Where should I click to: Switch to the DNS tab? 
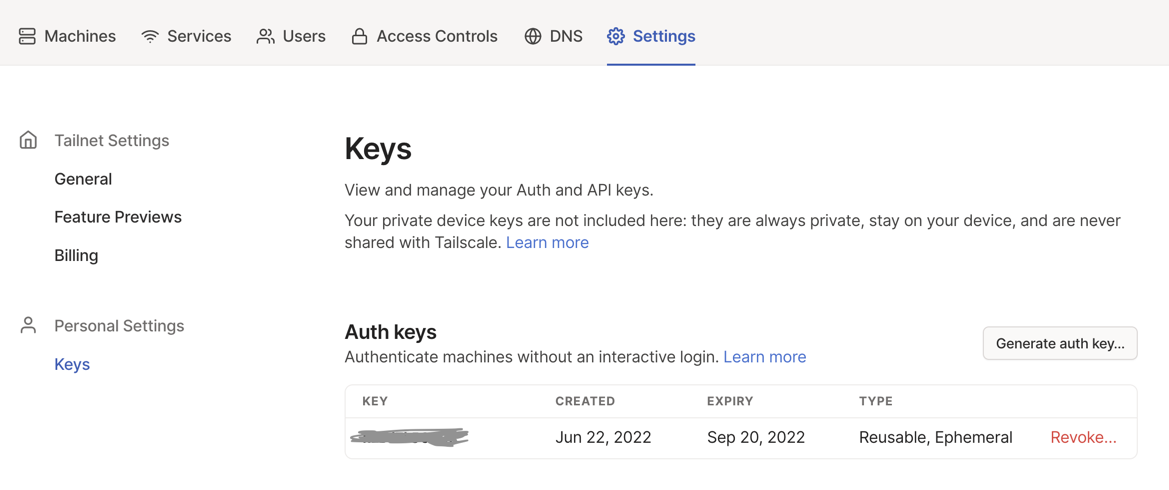pos(553,36)
